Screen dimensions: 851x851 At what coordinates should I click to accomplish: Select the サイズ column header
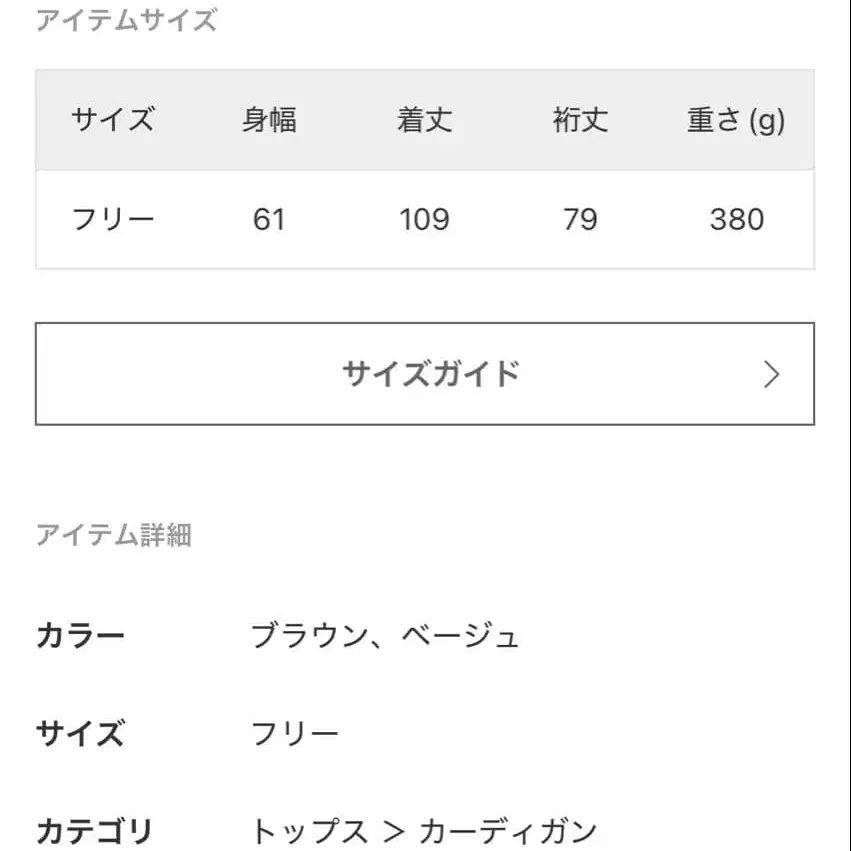(113, 119)
